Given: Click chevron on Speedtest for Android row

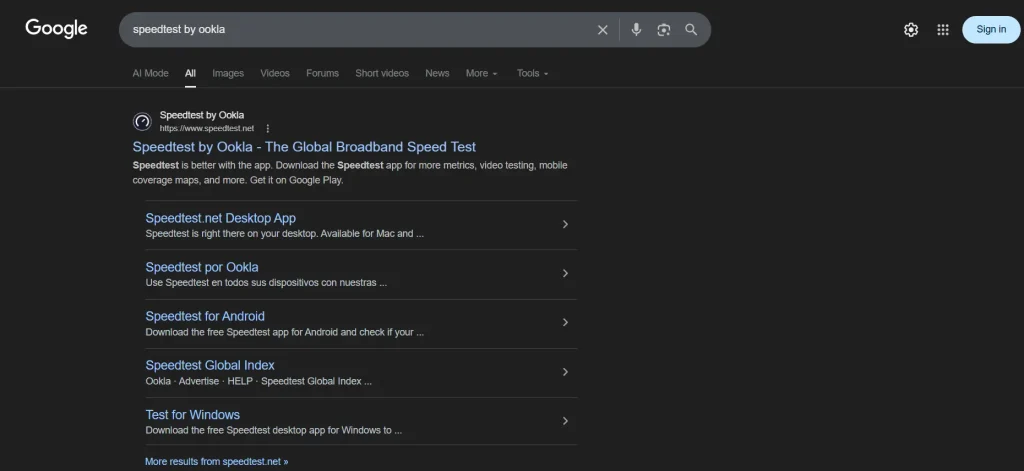Looking at the screenshot, I should point(566,322).
